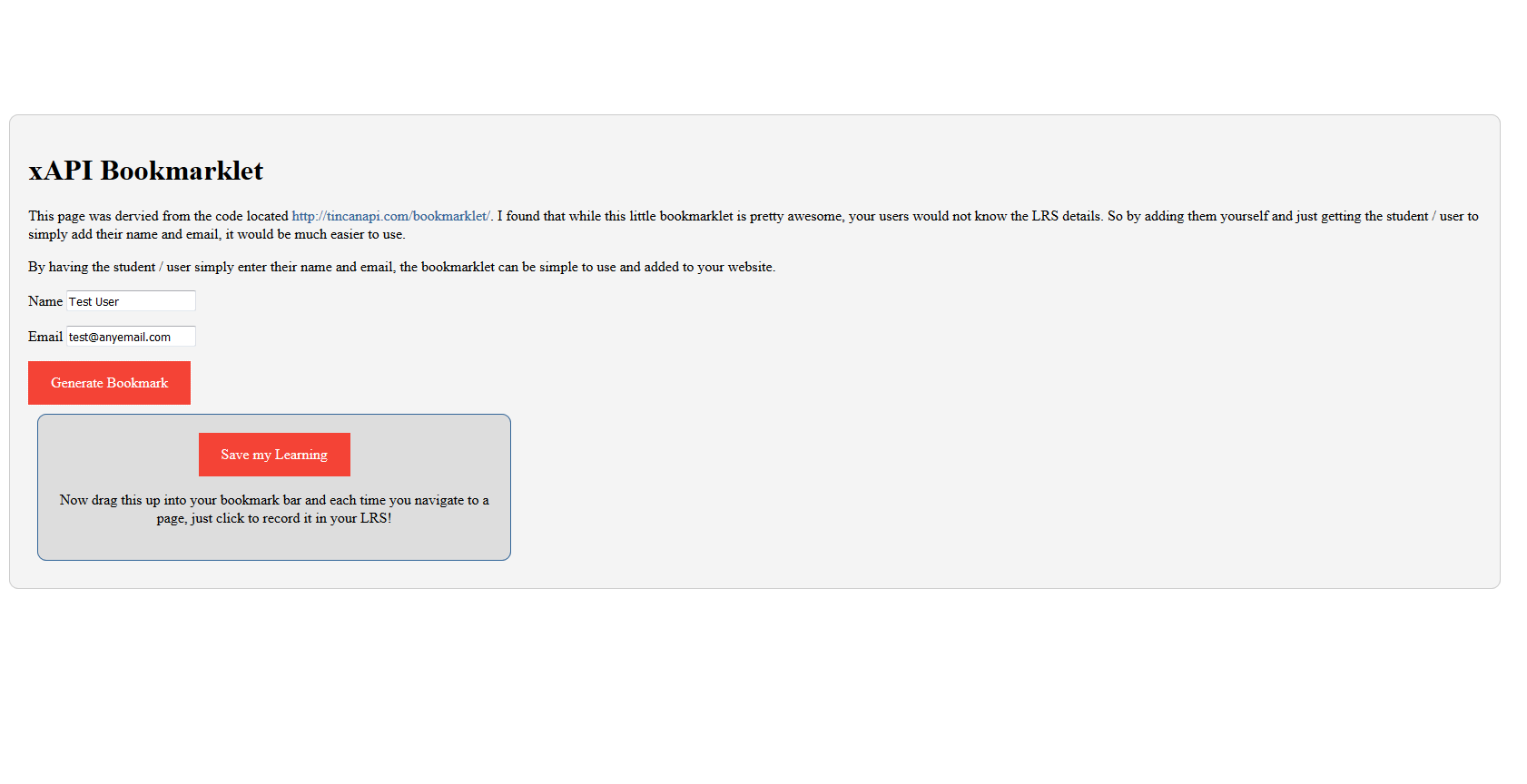Click the 'test@anyemail.com' text in Email field
The image size is (1527, 784).
pyautogui.click(x=119, y=337)
